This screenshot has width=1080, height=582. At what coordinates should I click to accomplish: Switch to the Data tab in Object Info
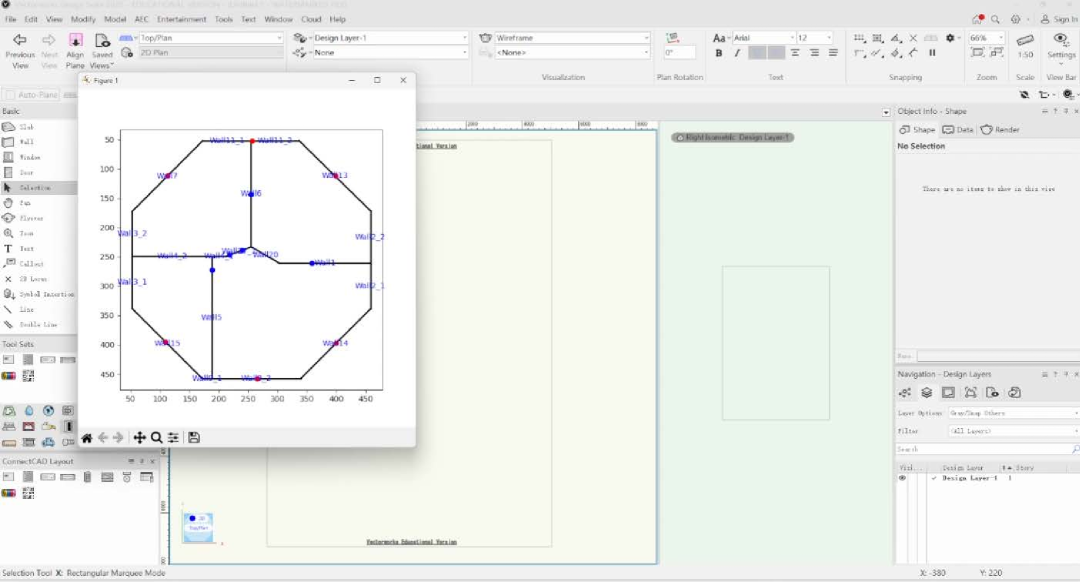(958, 130)
